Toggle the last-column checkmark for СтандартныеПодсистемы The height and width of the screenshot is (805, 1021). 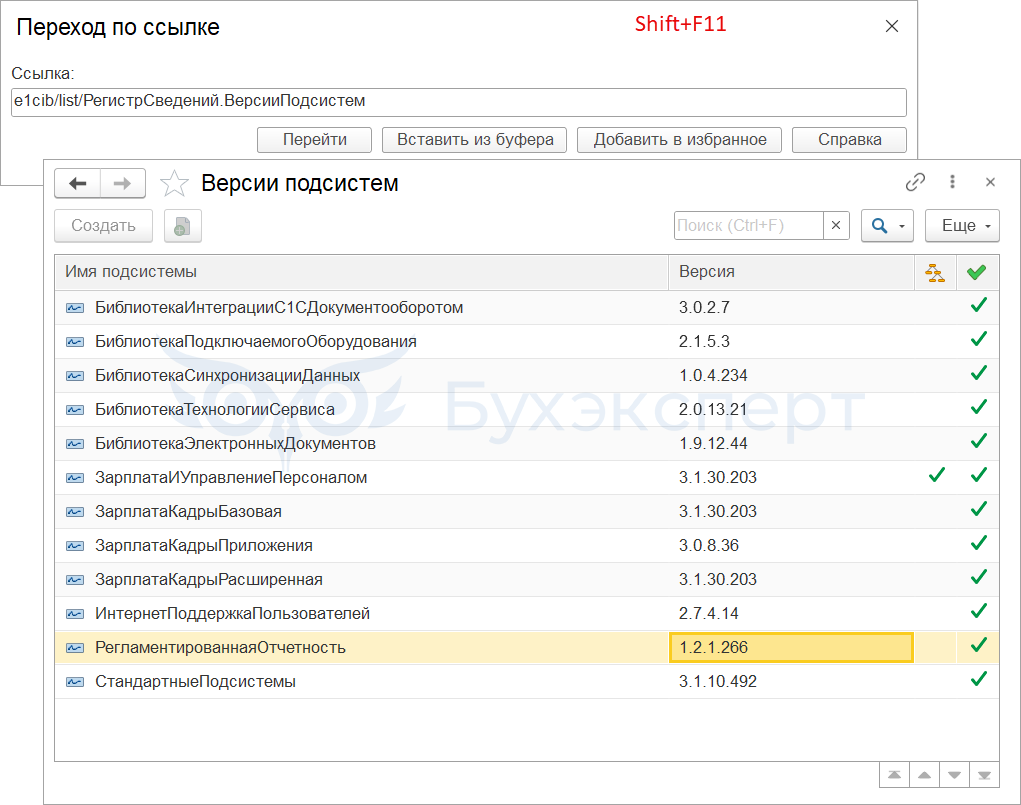point(979,679)
